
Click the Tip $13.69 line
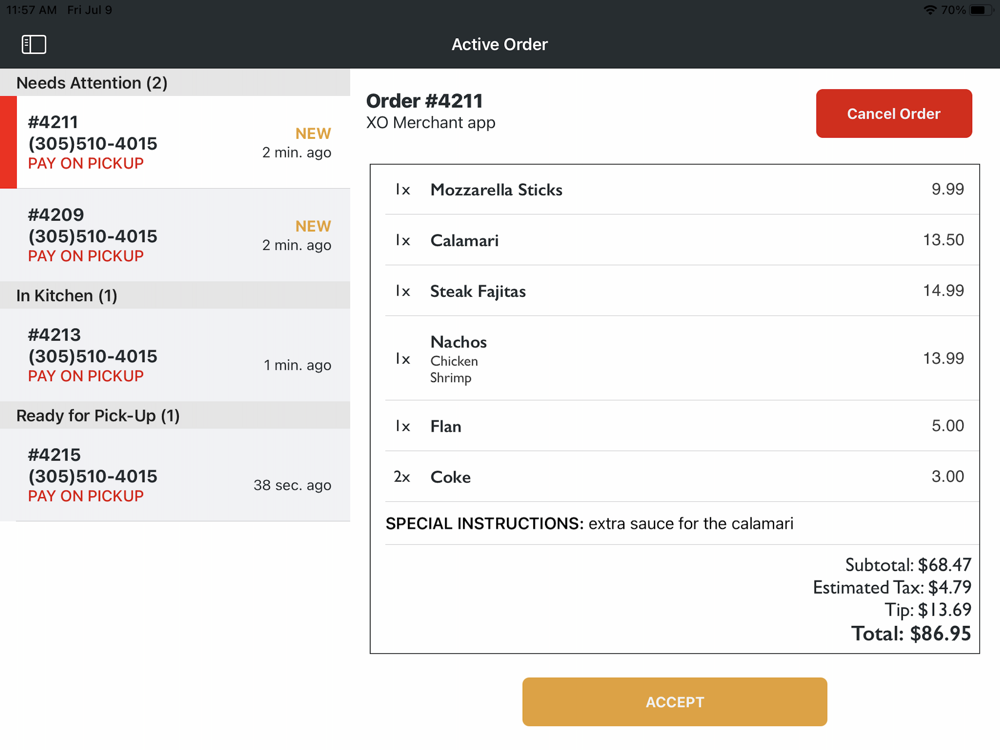coord(928,610)
